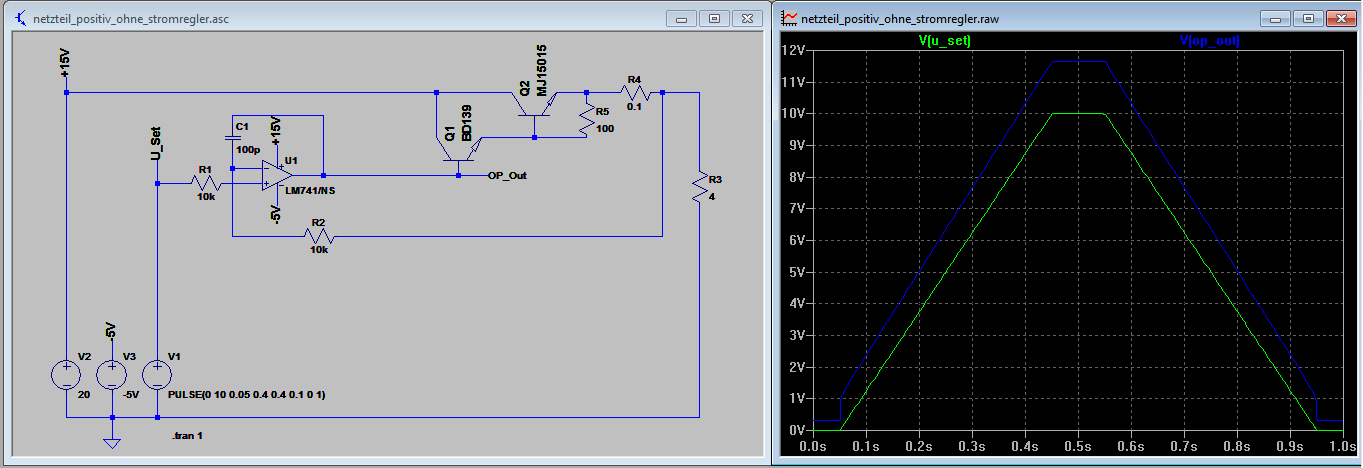Click the capacitor C1 100p symbol

[x=232, y=137]
